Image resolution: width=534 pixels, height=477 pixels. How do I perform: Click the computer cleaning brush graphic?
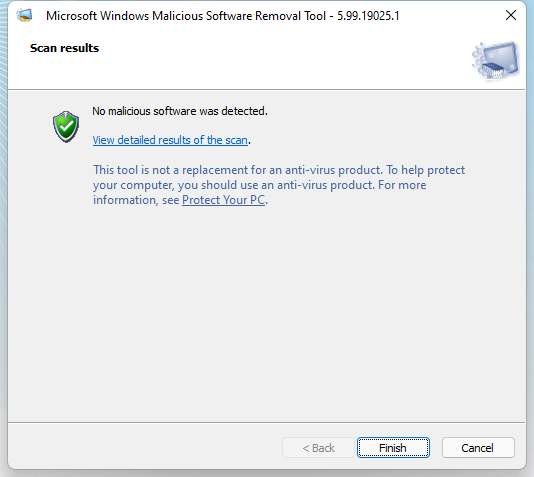495,61
